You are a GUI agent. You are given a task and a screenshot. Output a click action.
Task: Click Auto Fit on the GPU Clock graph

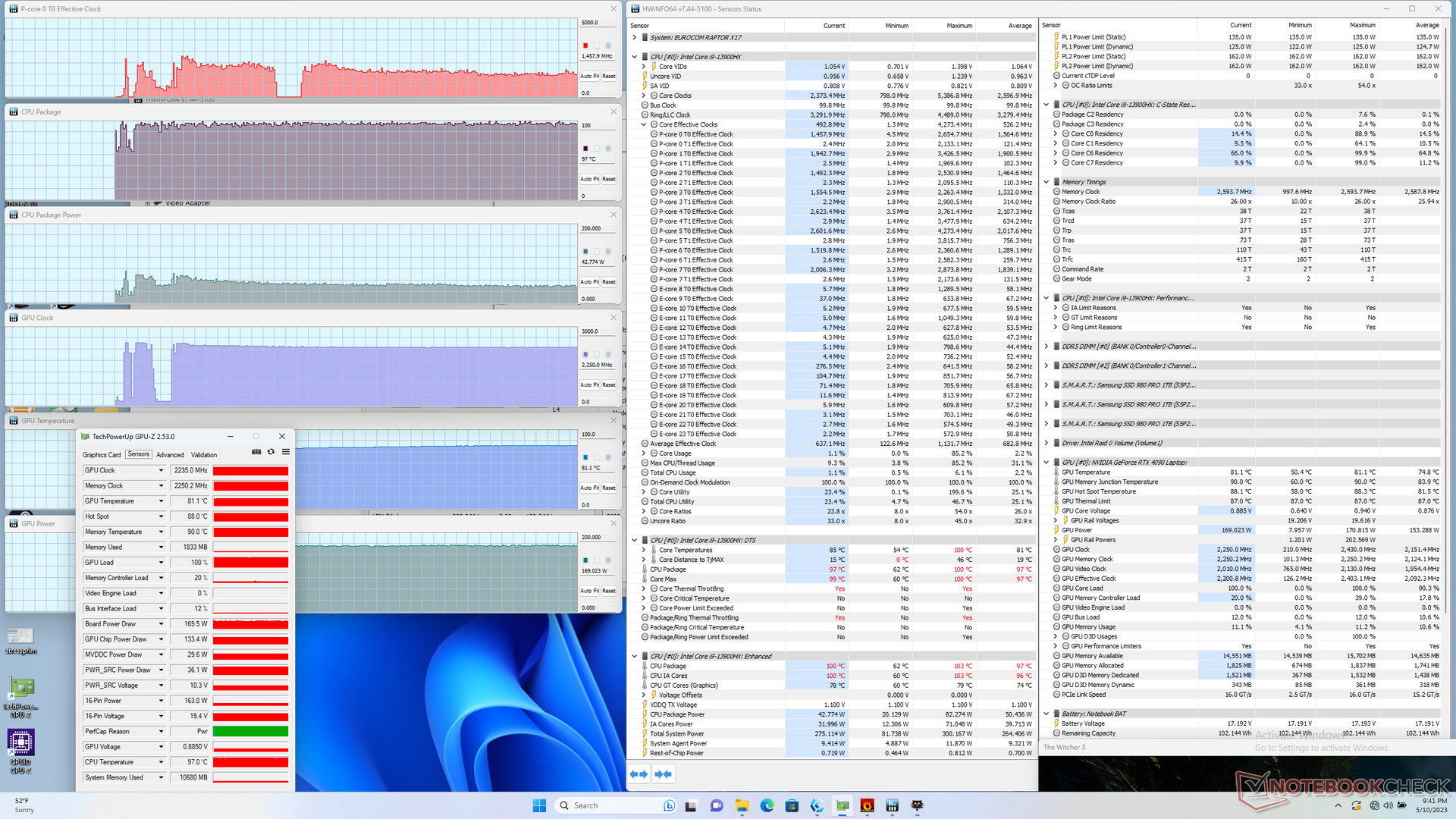click(x=589, y=385)
